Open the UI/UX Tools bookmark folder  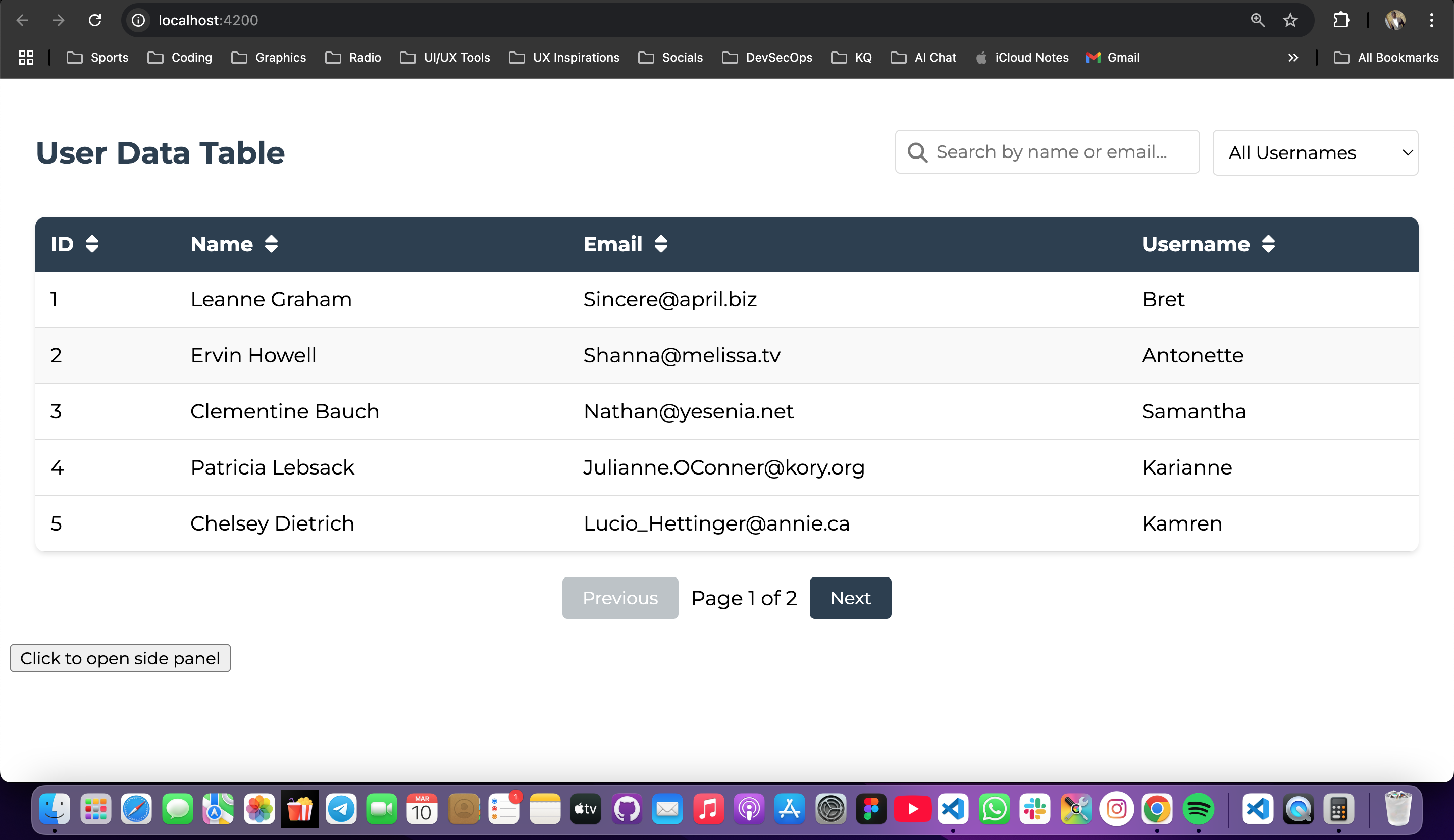click(445, 57)
